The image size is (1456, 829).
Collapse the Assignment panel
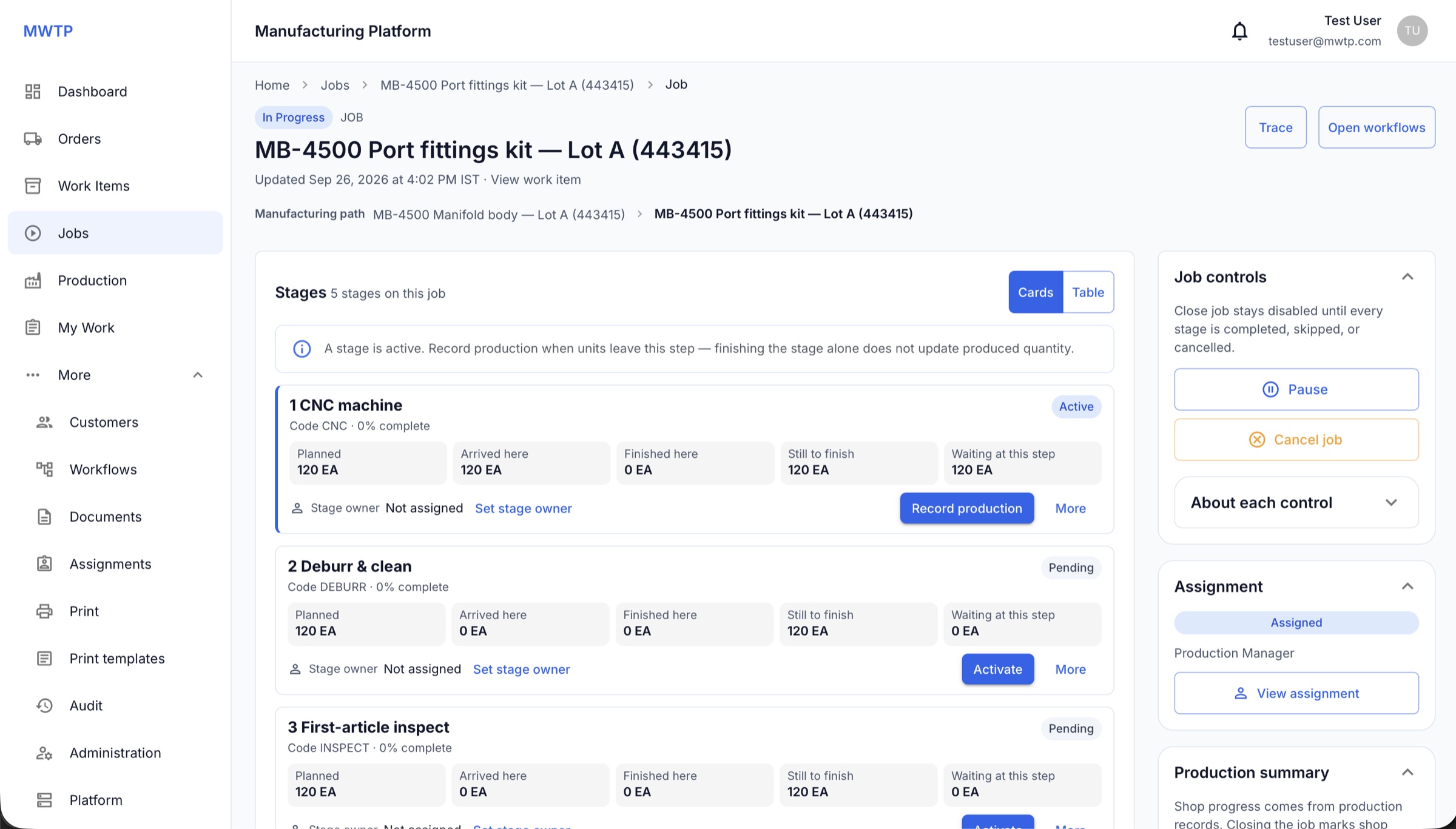1407,586
